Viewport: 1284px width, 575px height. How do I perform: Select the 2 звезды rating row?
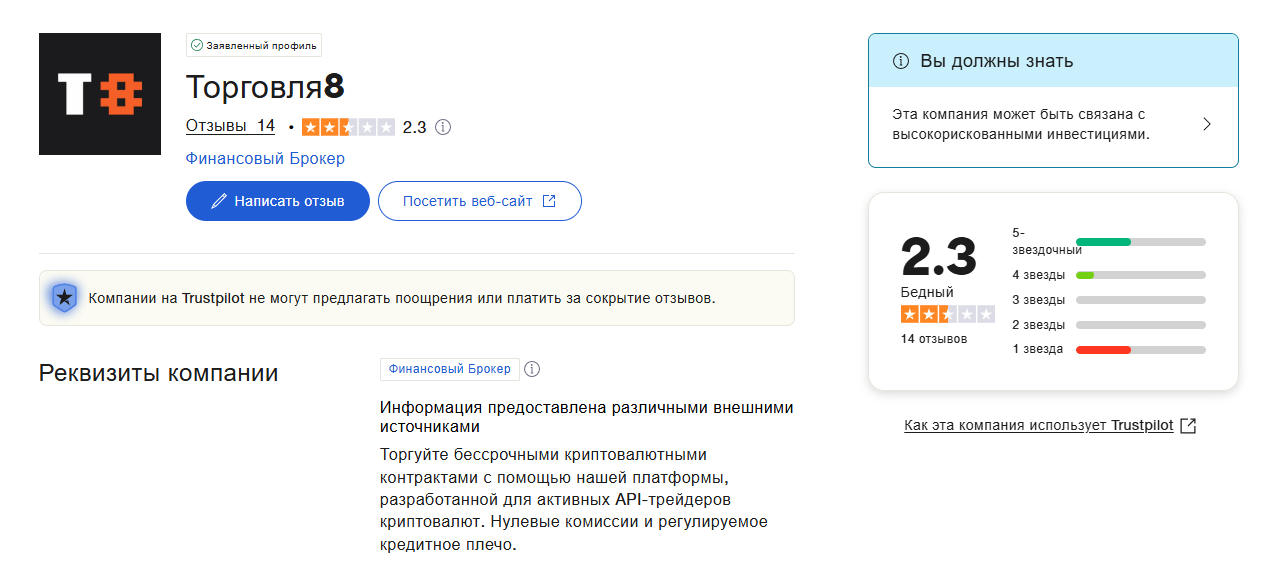click(1108, 325)
